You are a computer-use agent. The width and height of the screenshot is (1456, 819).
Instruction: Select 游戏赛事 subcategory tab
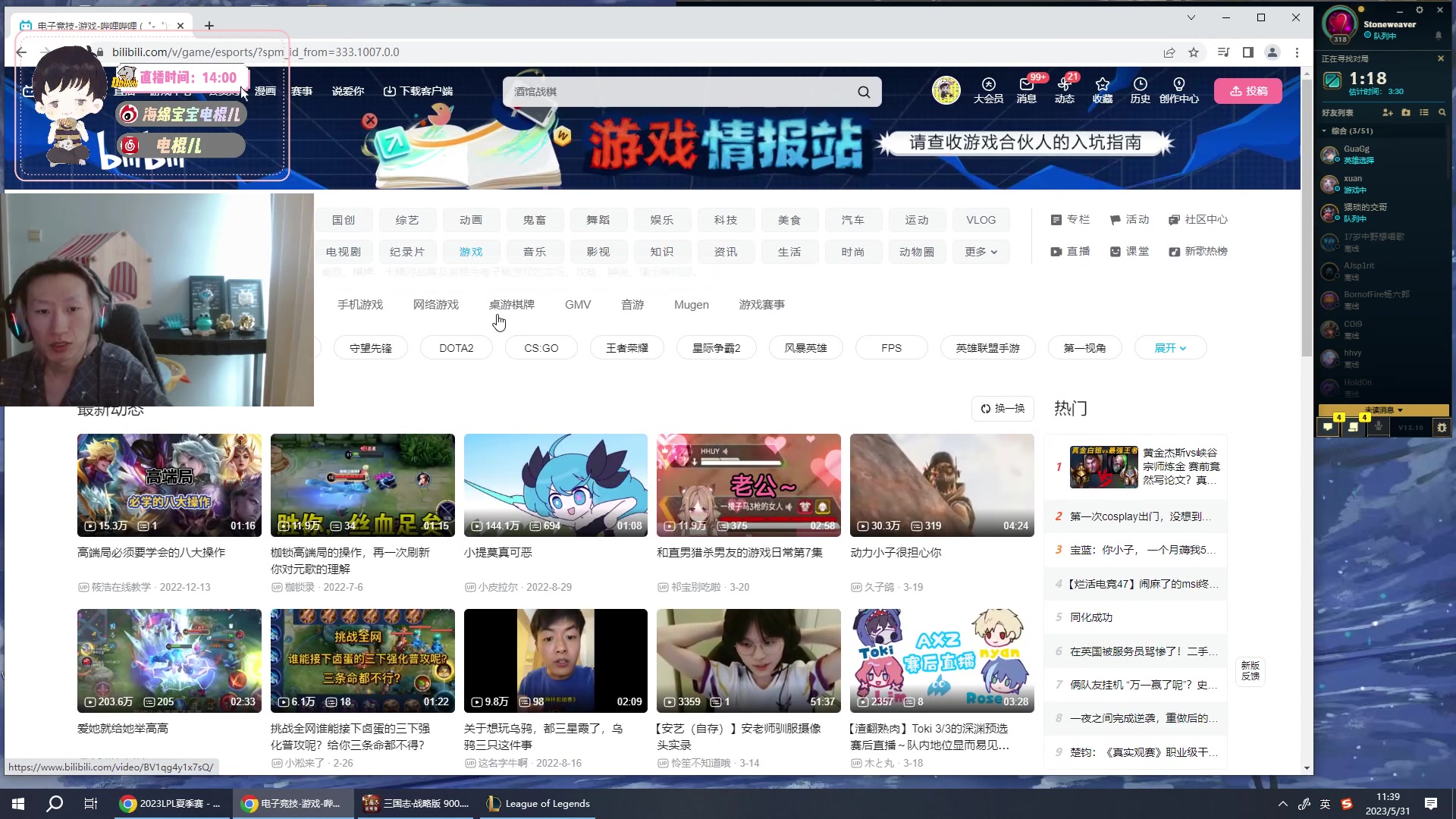pyautogui.click(x=762, y=305)
